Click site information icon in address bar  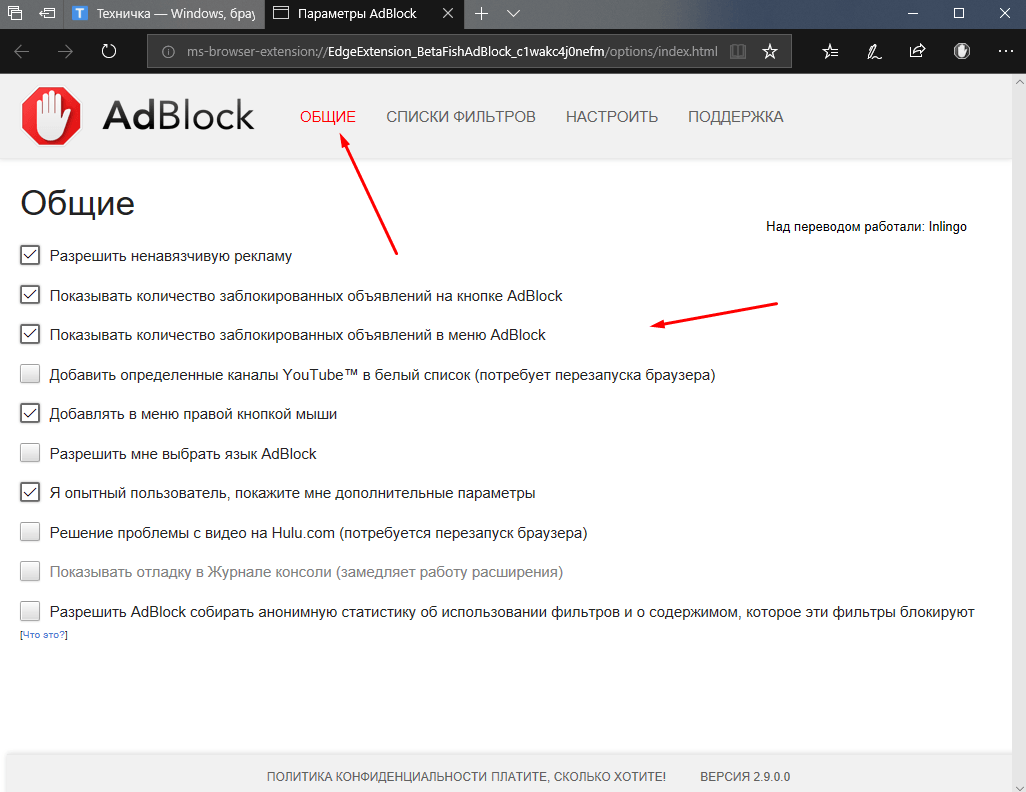[x=168, y=52]
